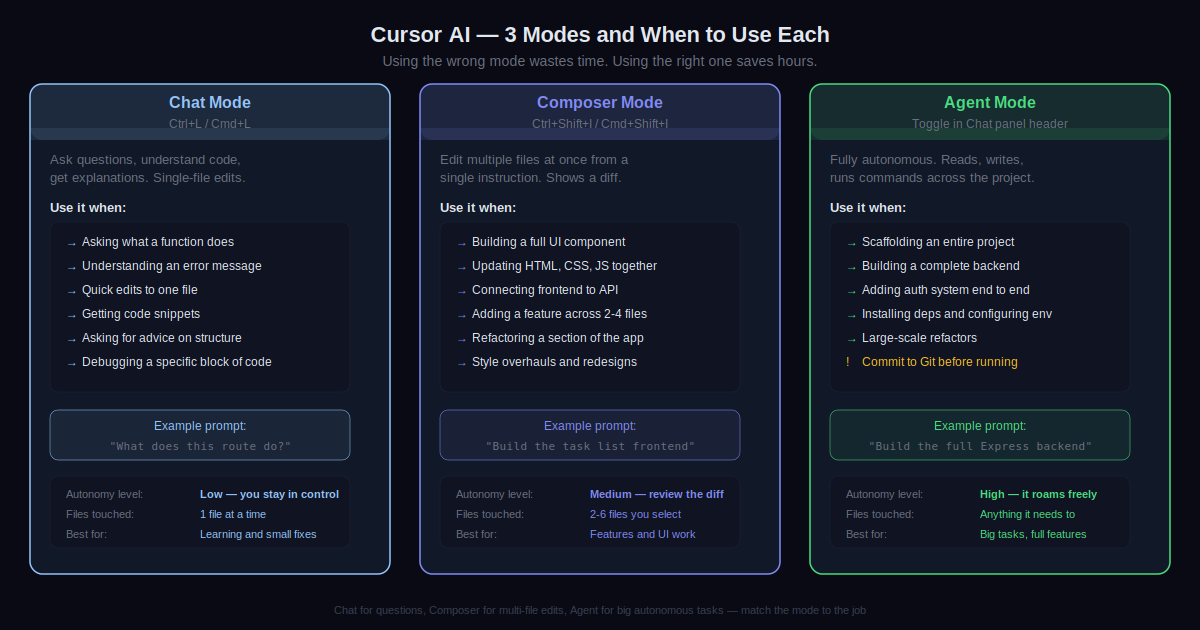The height and width of the screenshot is (630, 1200).
Task: Select the Composer Mode header
Action: pos(600,103)
